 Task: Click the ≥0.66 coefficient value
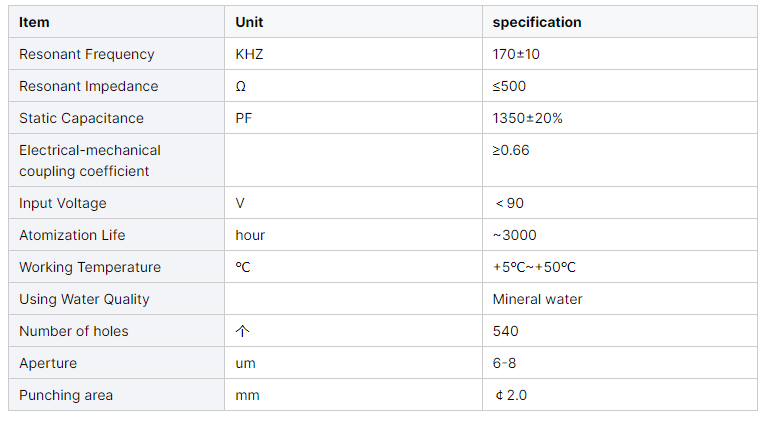point(511,150)
